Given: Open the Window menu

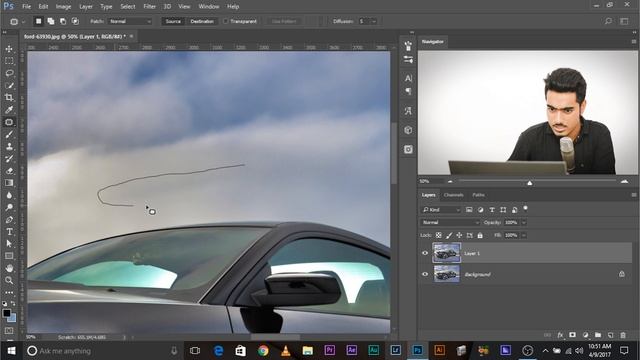Looking at the screenshot, I should pyautogui.click(x=209, y=7).
